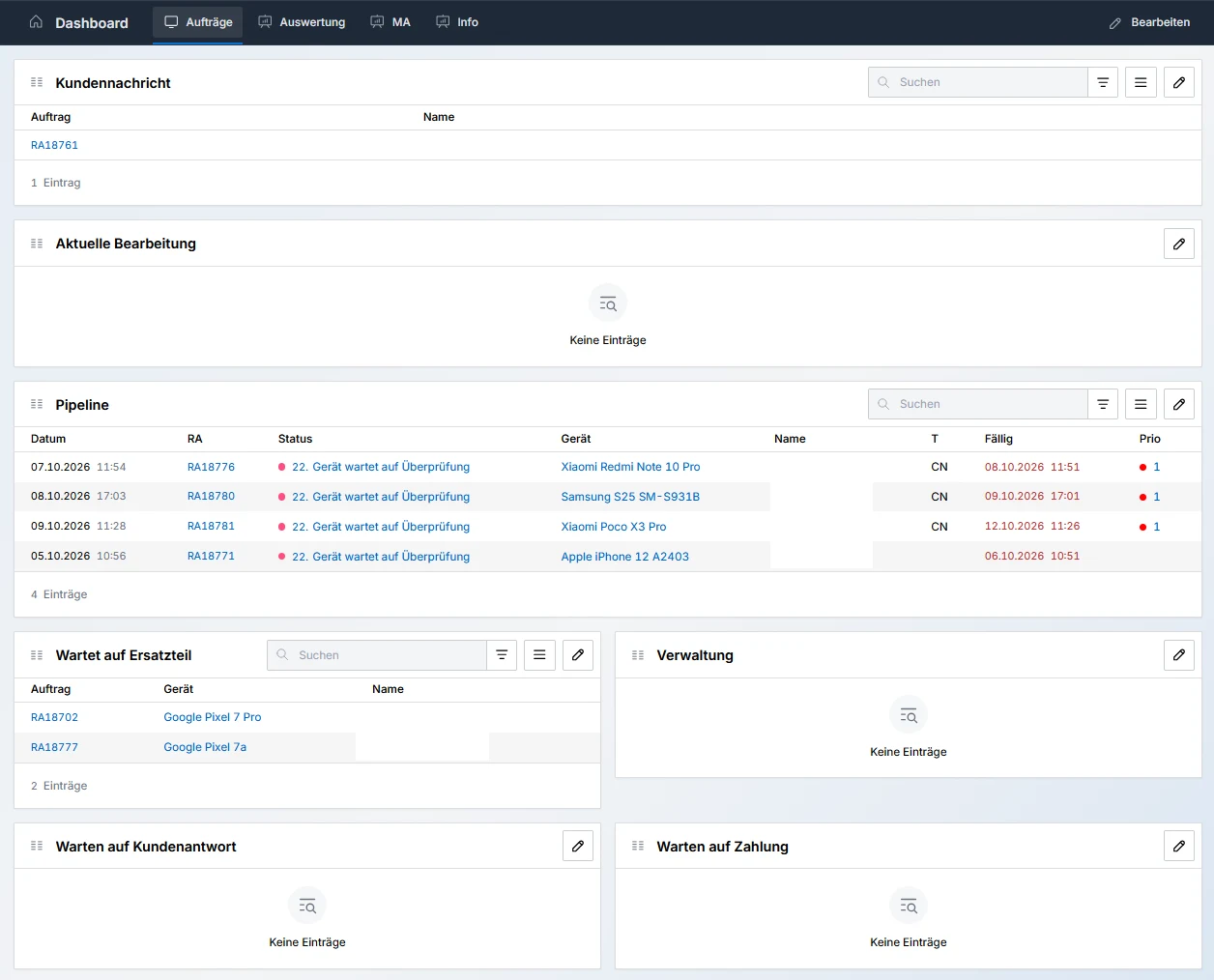Screen dimensions: 1214x980
Task: Open filter options in Wartet auf Ersatzteil
Action: click(x=502, y=654)
